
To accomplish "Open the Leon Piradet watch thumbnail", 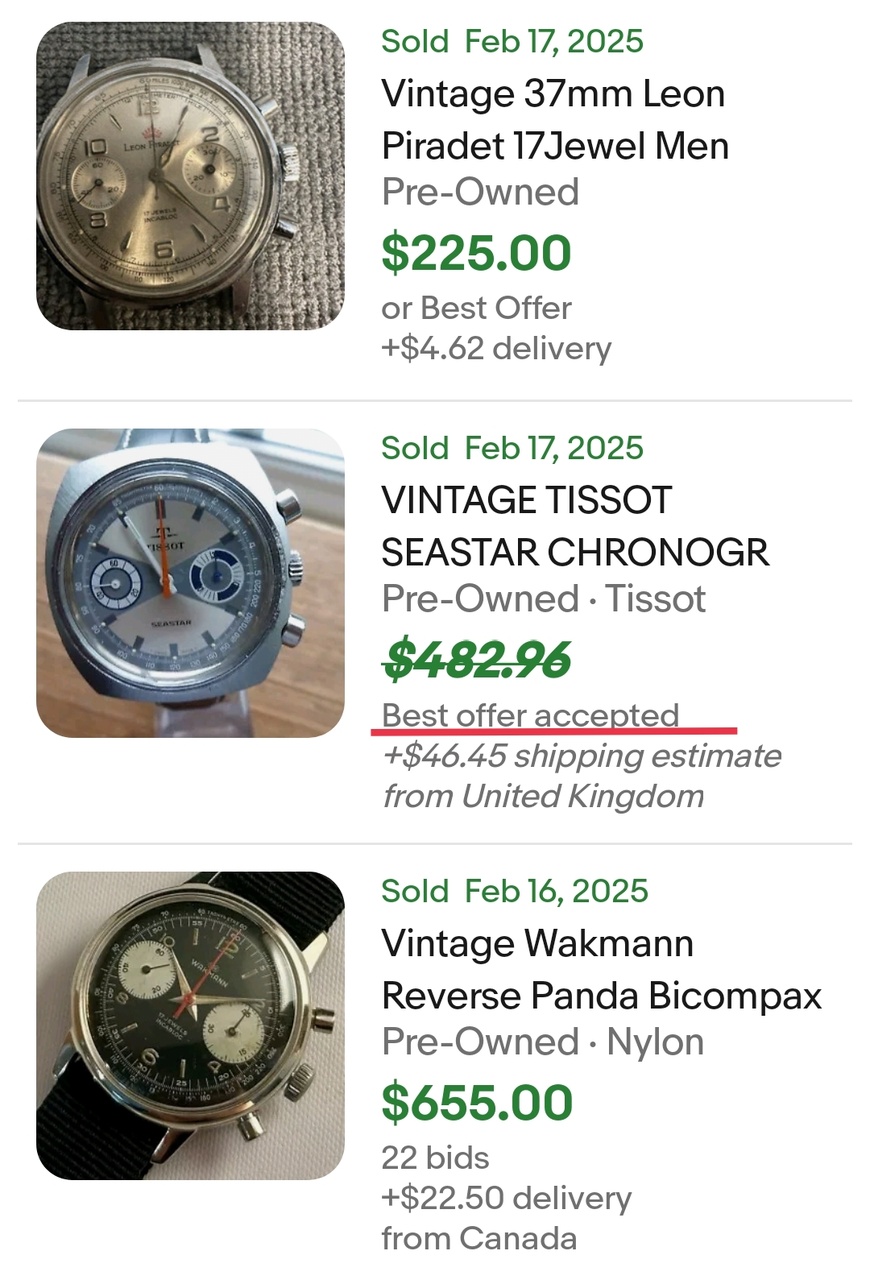I will (x=190, y=176).
